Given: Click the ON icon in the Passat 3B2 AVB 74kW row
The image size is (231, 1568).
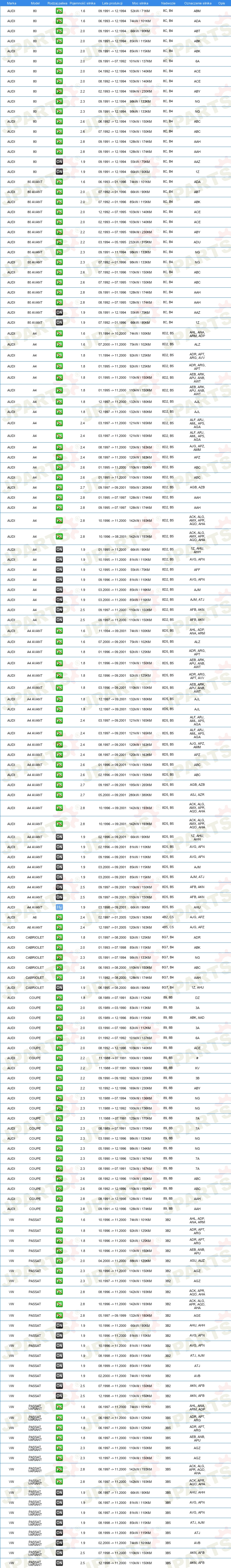Looking at the screenshot, I should coord(59,1376).
